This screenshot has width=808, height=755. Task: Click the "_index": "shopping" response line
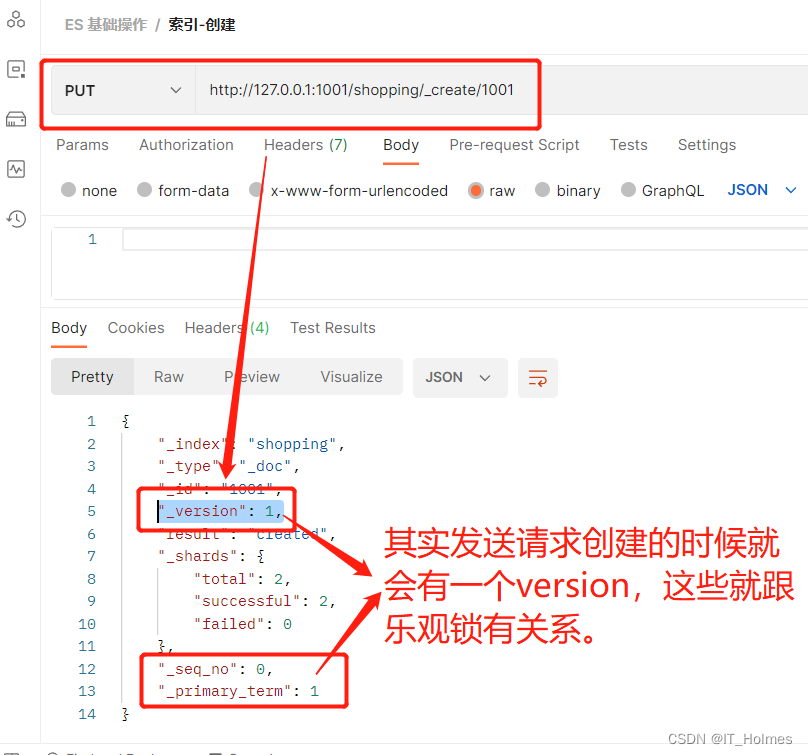251,444
